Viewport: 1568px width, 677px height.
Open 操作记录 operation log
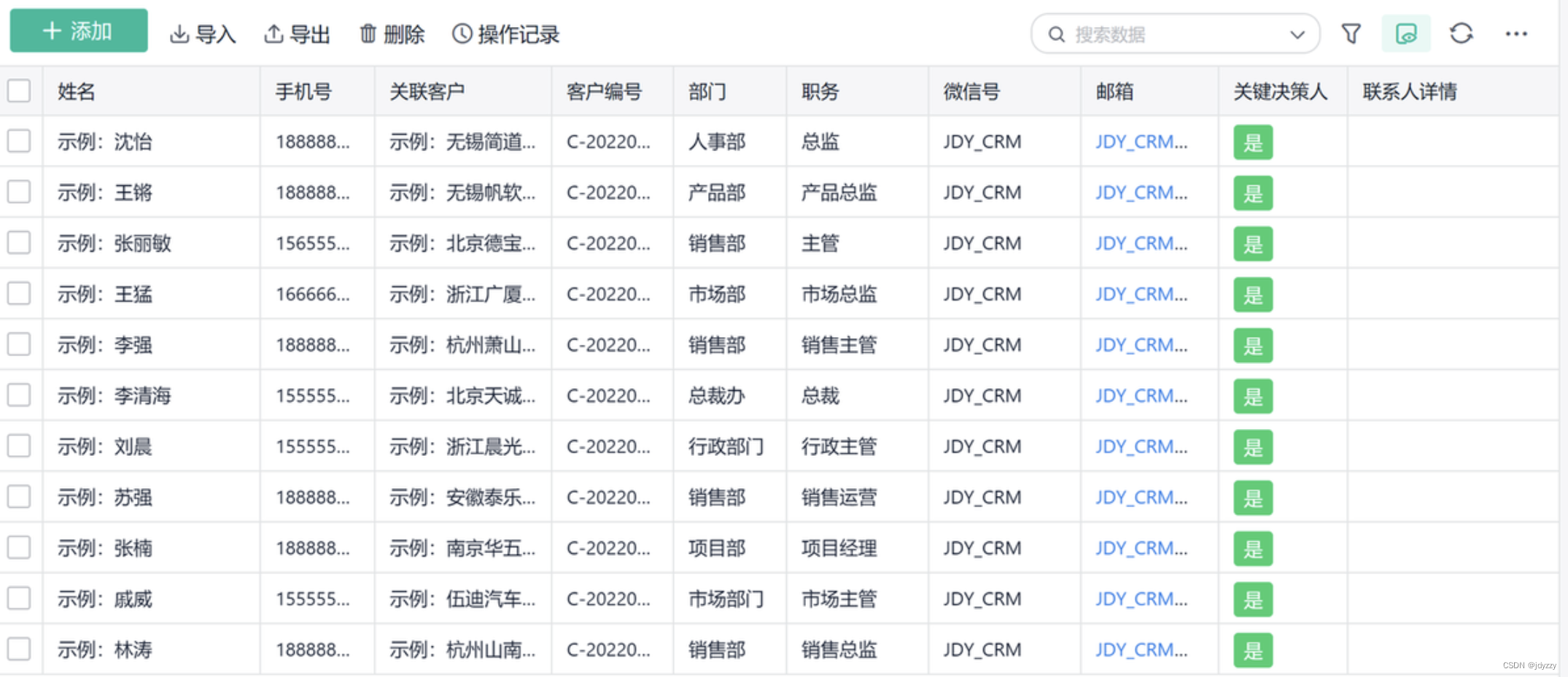click(x=505, y=34)
